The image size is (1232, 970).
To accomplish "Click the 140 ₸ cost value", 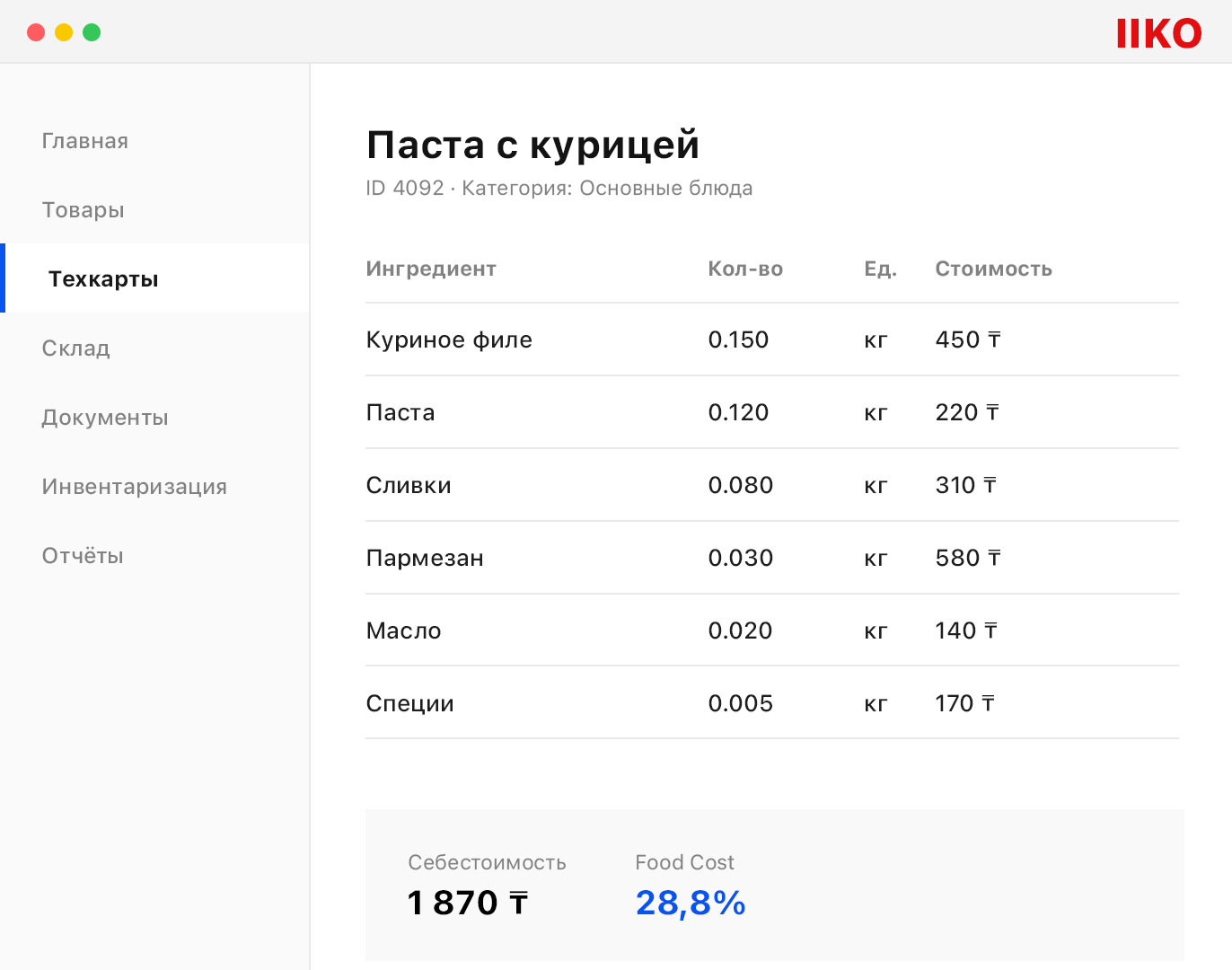I will [966, 630].
